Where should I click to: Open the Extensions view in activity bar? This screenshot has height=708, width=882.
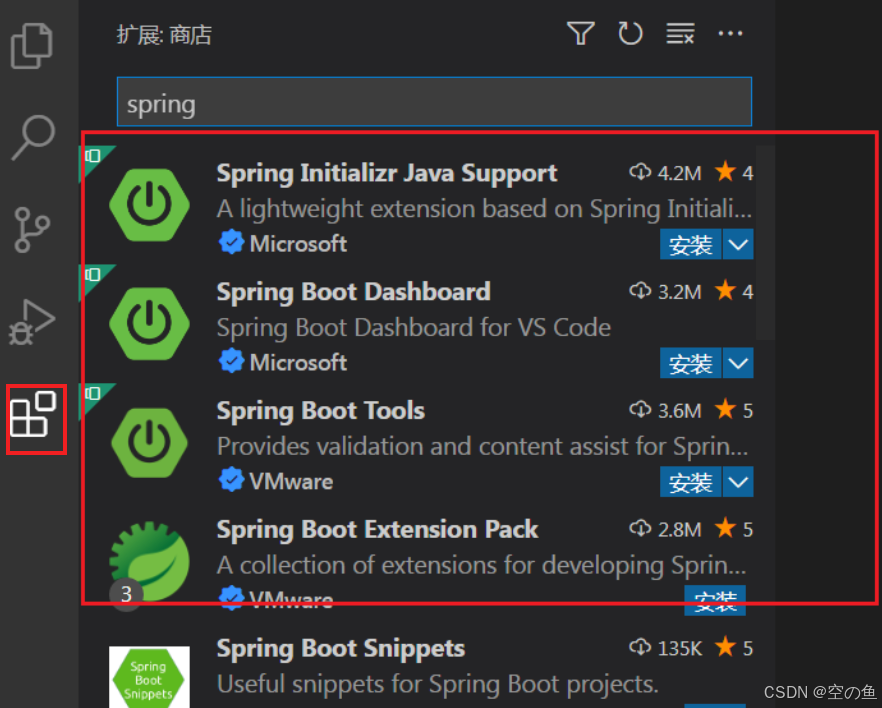point(33,414)
